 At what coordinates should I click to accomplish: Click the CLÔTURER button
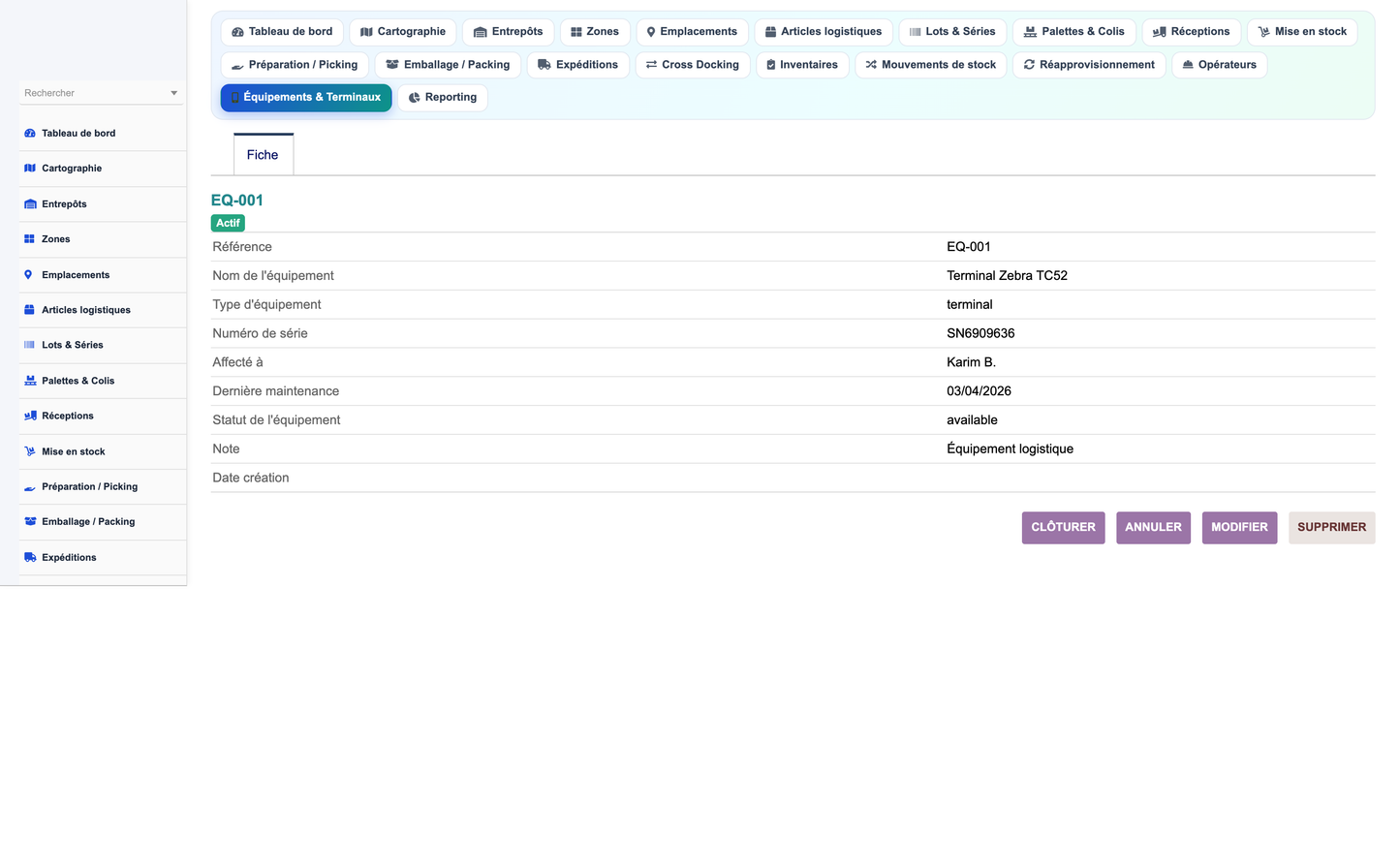tap(1063, 528)
